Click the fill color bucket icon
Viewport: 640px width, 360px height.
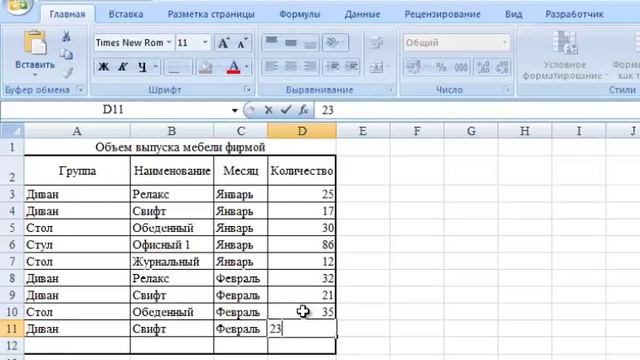coord(206,67)
